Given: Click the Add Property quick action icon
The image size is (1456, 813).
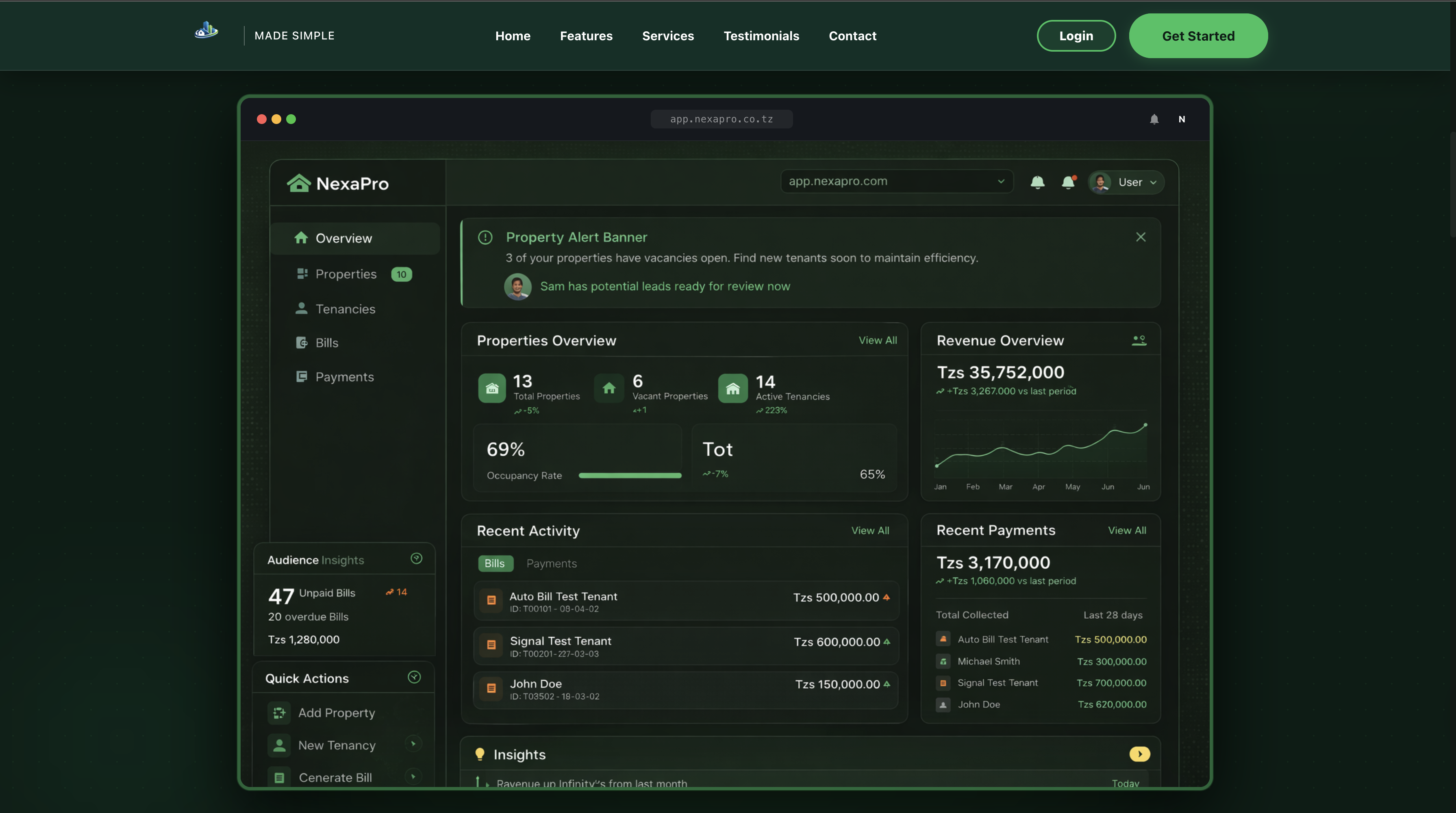Looking at the screenshot, I should point(279,713).
